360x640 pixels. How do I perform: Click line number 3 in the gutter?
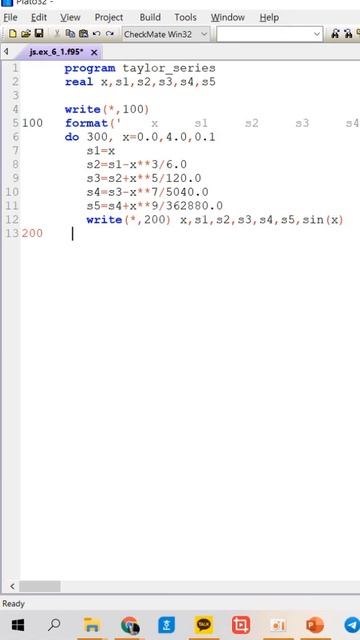click(x=16, y=96)
